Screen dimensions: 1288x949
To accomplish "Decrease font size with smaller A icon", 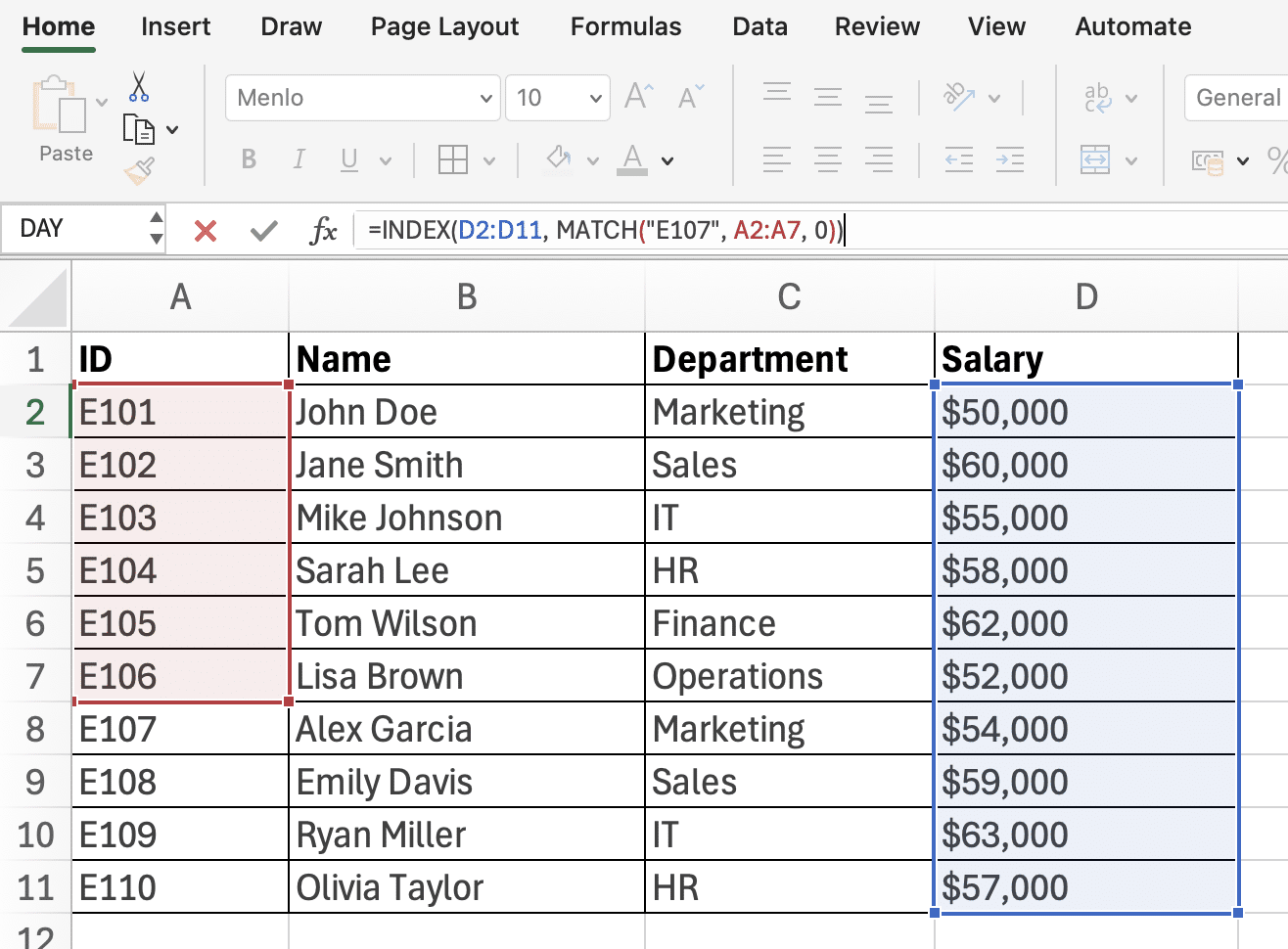I will click(690, 96).
